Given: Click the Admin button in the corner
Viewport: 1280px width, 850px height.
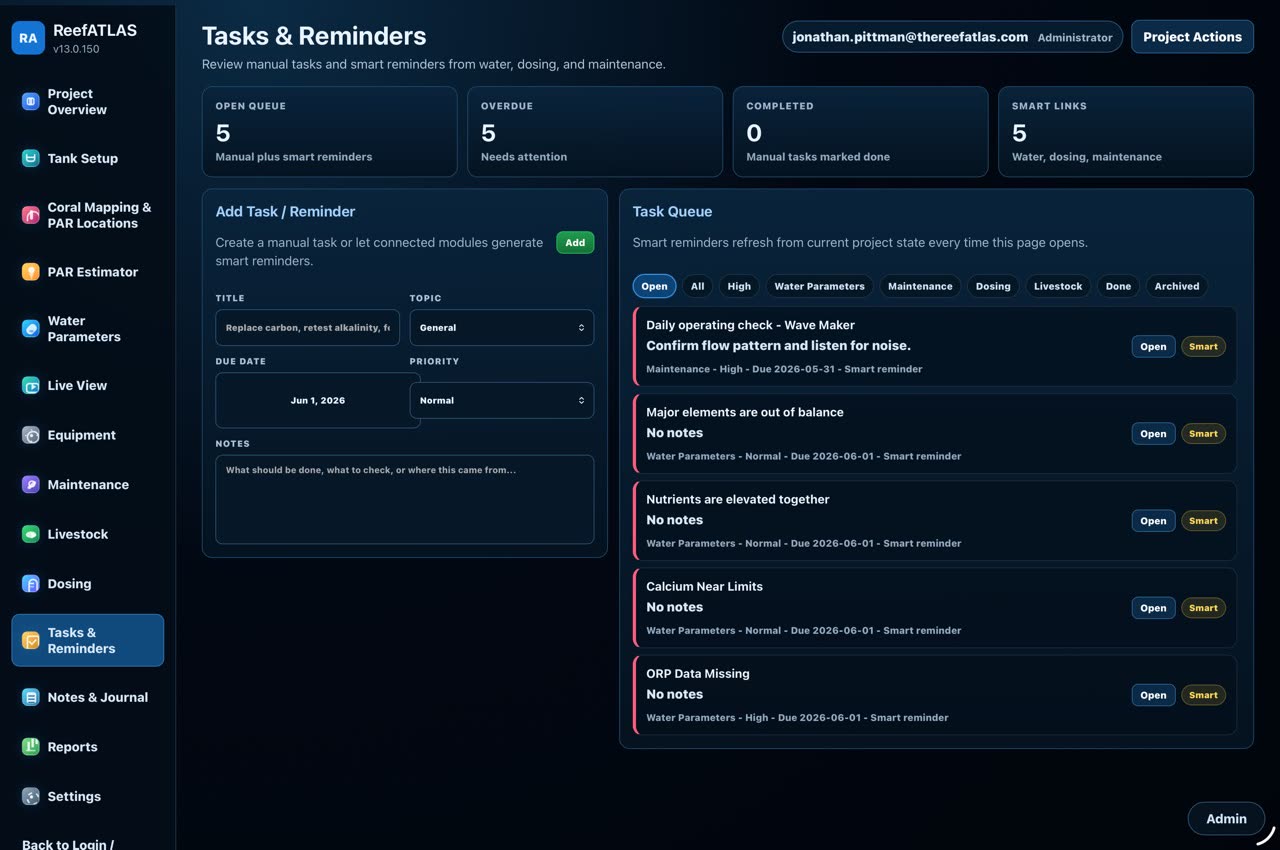Looking at the screenshot, I should [x=1226, y=818].
